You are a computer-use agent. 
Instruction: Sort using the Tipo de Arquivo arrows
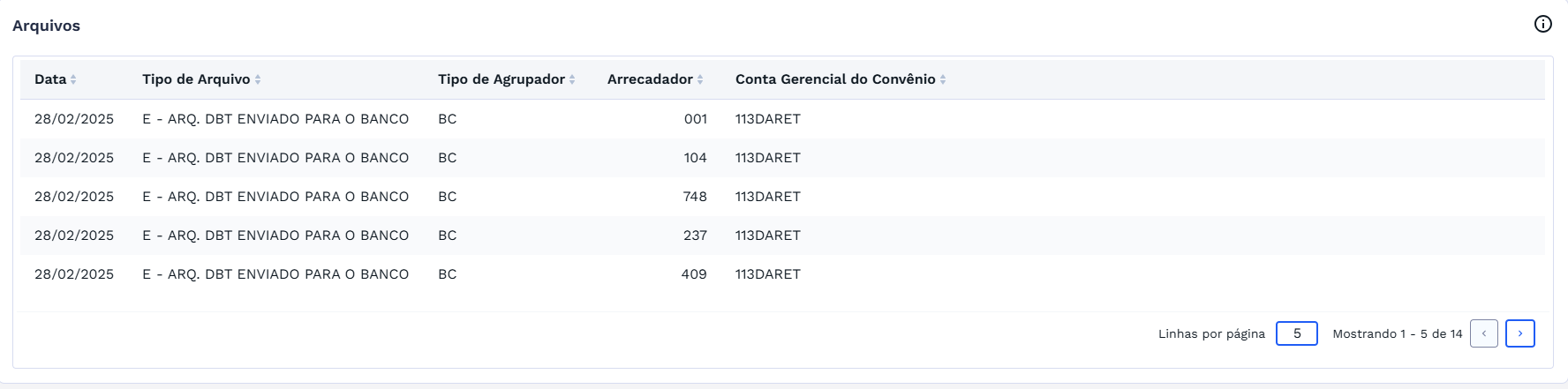coord(258,79)
